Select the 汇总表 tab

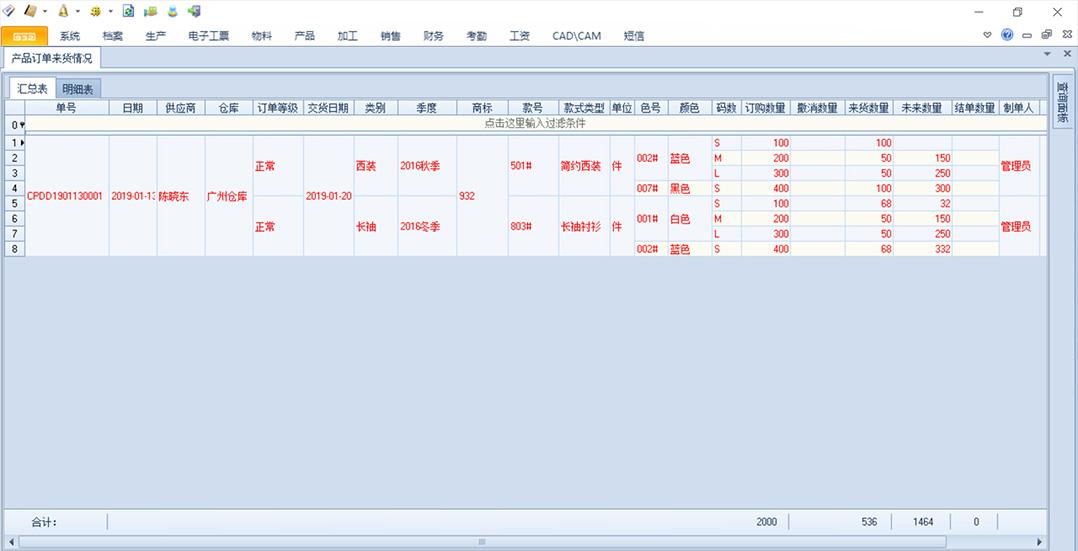[x=32, y=89]
